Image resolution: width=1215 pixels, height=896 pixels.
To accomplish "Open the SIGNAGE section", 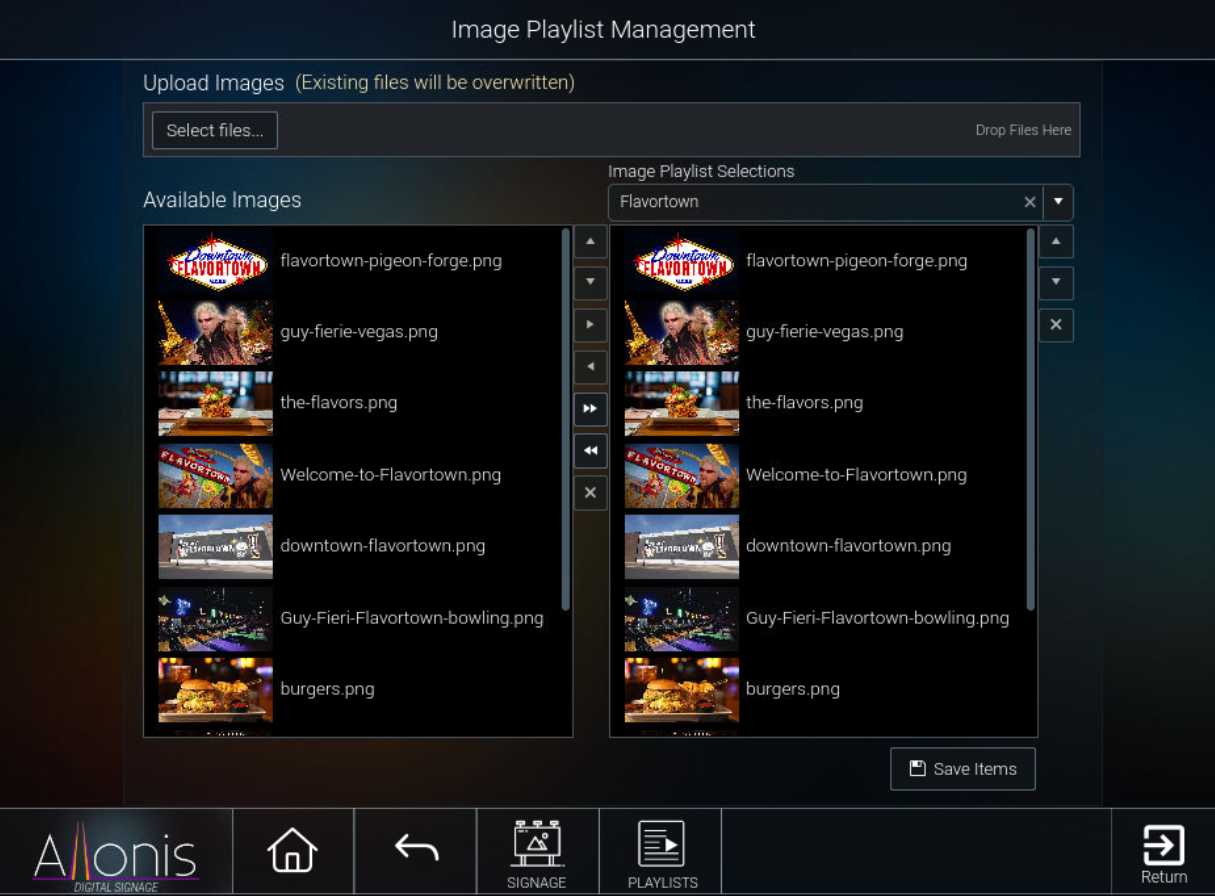I will coord(537,855).
